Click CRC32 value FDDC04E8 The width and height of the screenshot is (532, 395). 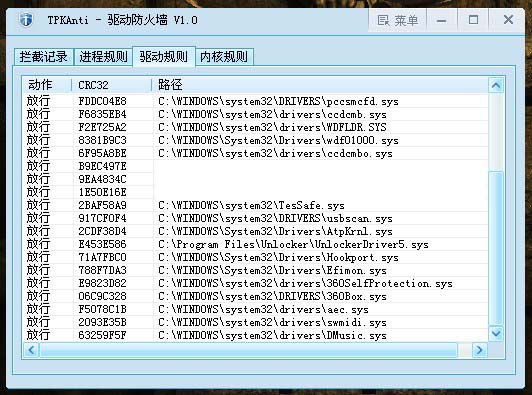(102, 101)
